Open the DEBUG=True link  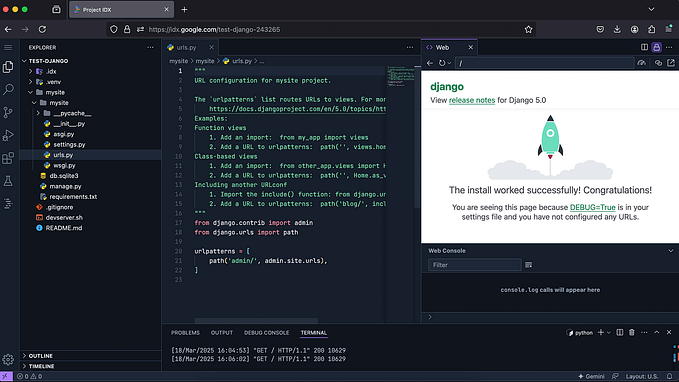click(592, 207)
